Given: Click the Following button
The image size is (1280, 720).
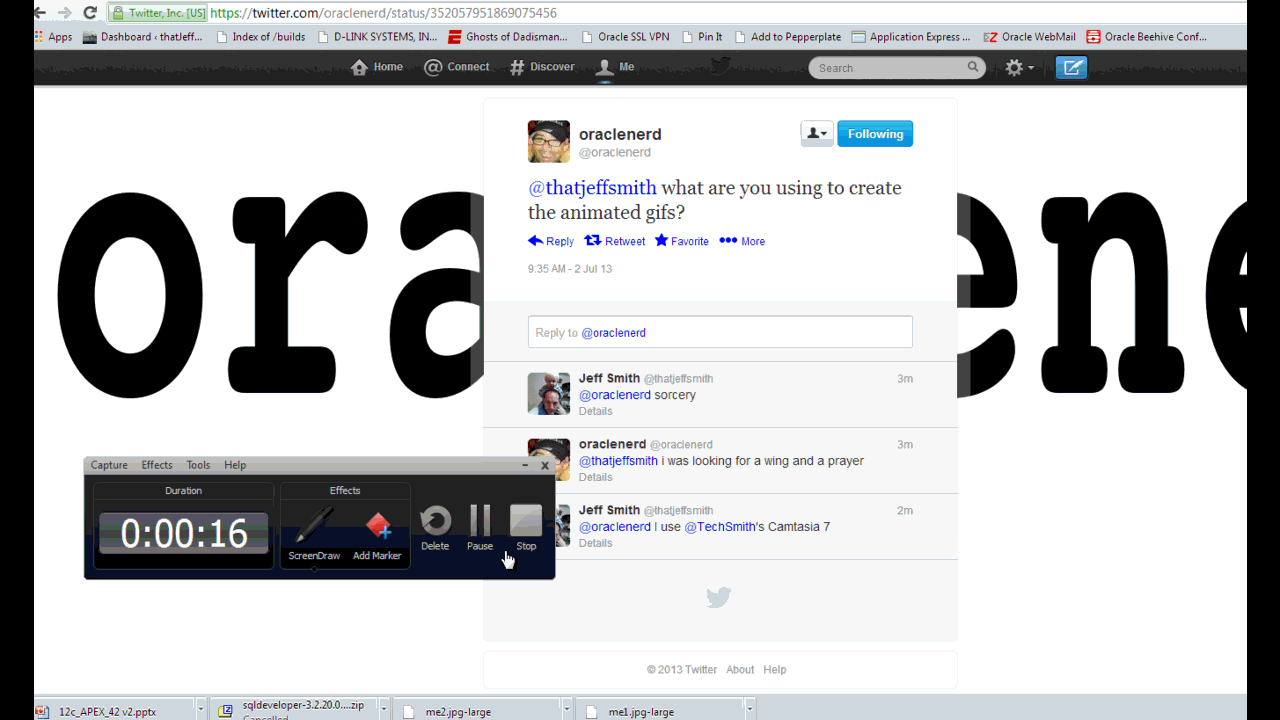Looking at the screenshot, I should click(875, 134).
